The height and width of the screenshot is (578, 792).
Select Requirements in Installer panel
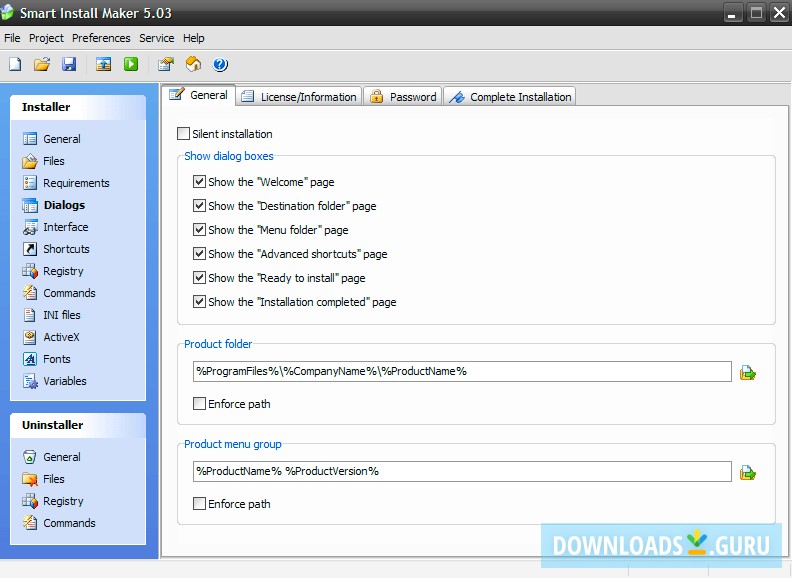tap(66, 183)
